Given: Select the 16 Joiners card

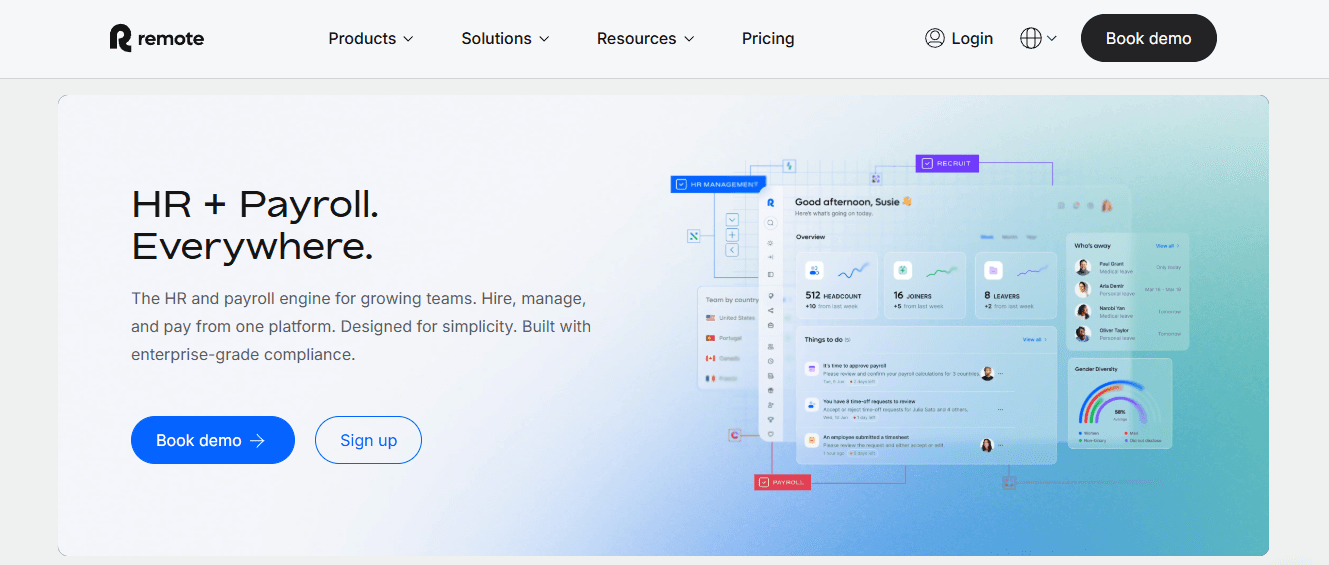Looking at the screenshot, I should 926,285.
